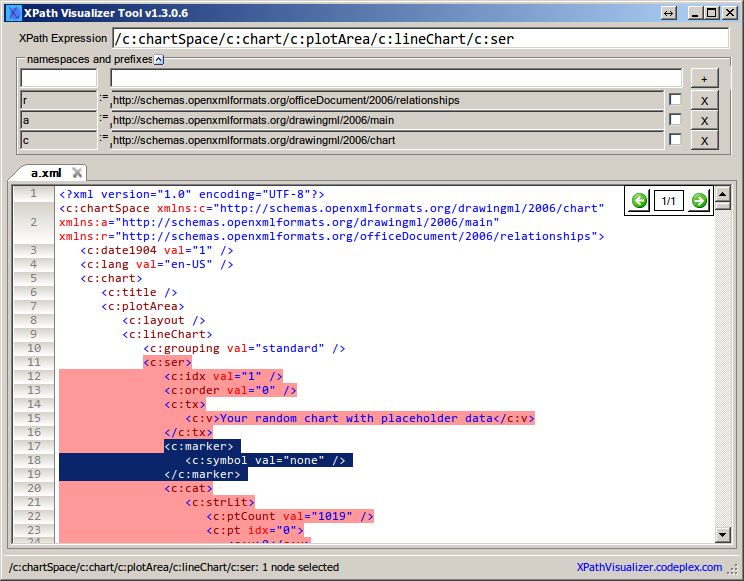Toggle the checkbox for the r namespace
Image resolution: width=744 pixels, height=581 pixels.
pos(675,99)
